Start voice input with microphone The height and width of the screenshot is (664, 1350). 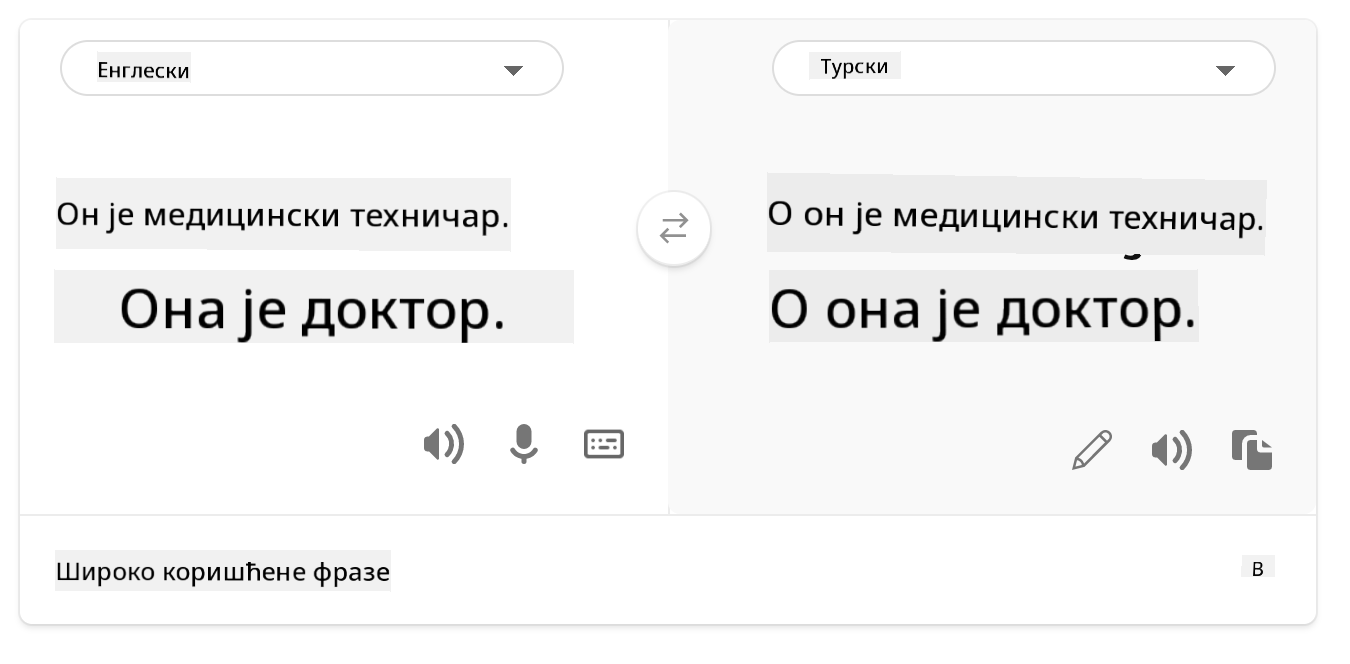coord(523,444)
